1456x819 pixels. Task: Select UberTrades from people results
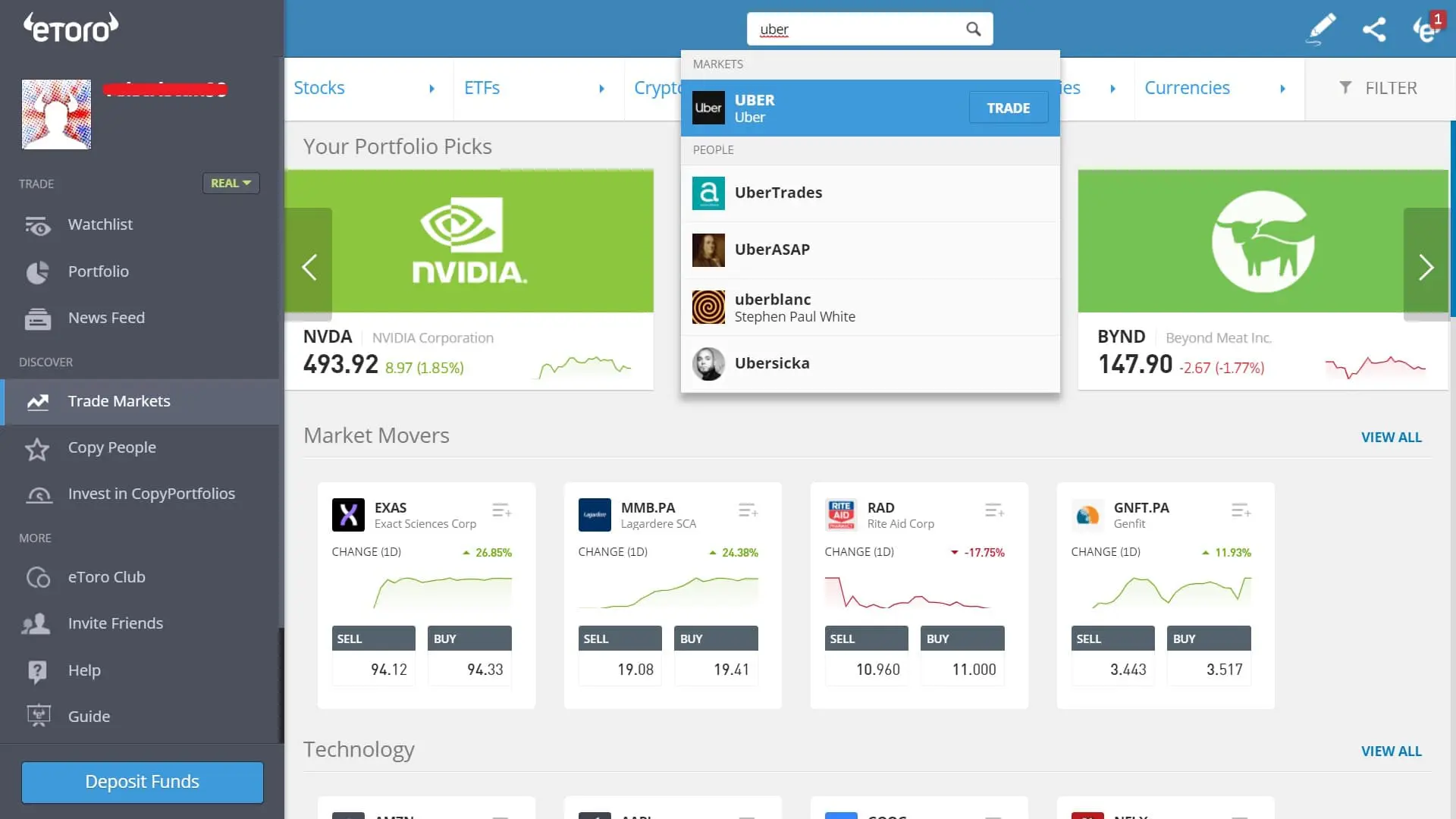tap(870, 193)
